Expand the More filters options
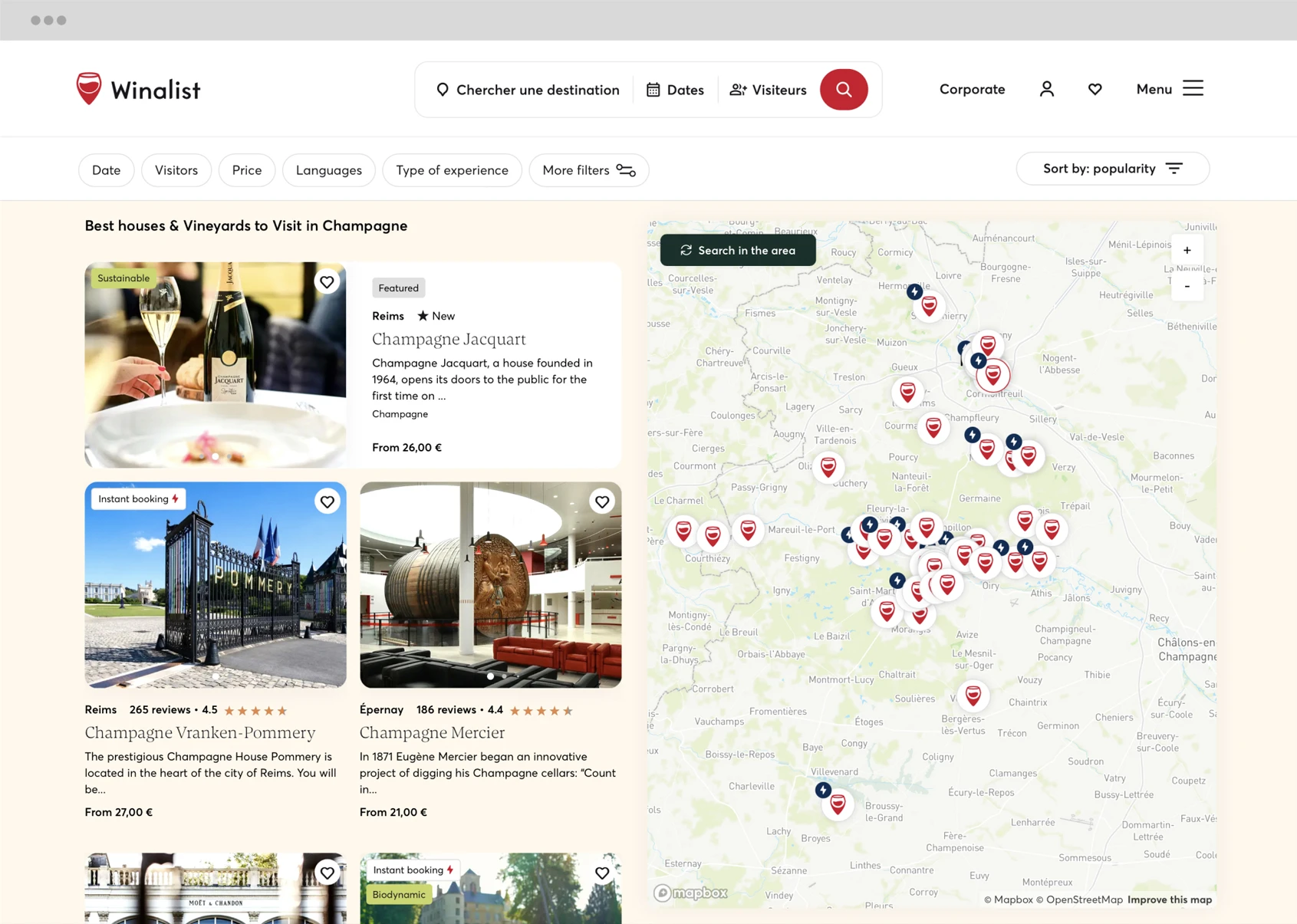 pos(588,170)
